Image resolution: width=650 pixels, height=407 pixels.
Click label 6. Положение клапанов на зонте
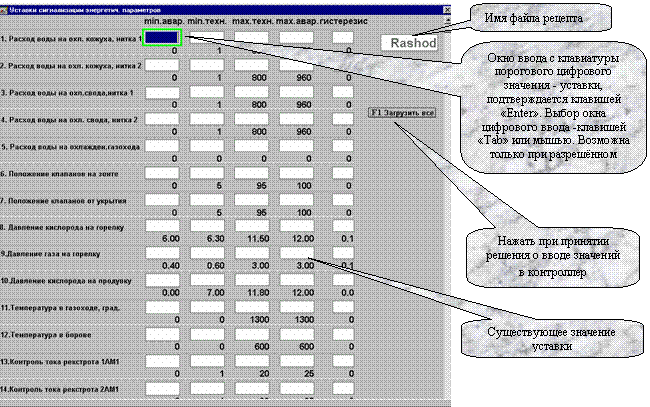(60, 174)
